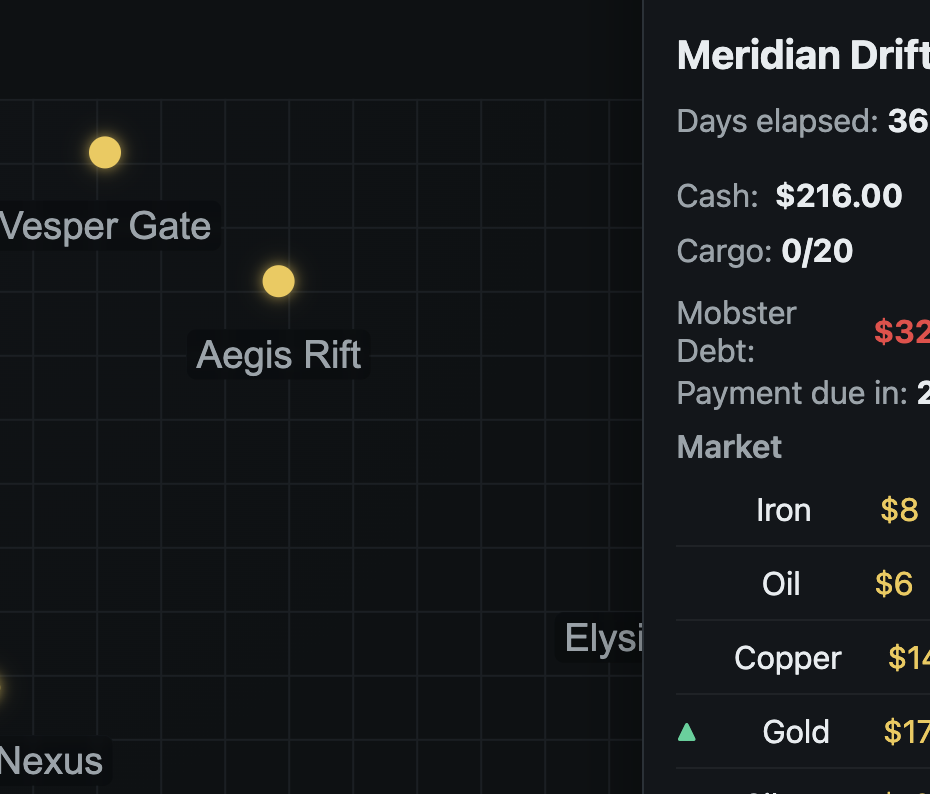The width and height of the screenshot is (930, 794).
Task: Click the Cash $216.00 value
Action: 839,196
